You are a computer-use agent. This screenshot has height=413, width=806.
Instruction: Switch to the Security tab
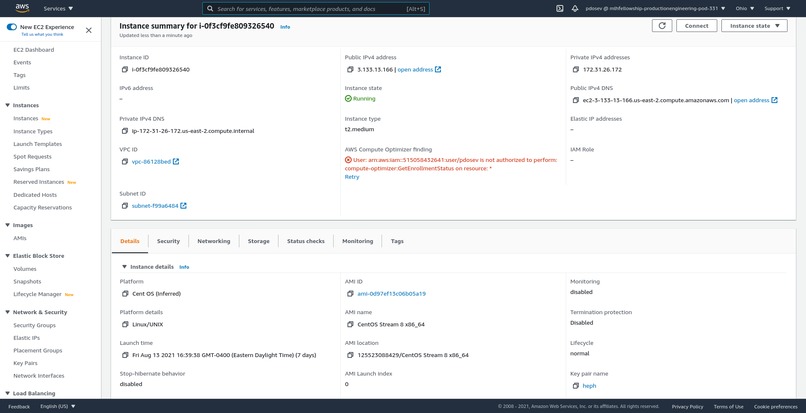(168, 241)
